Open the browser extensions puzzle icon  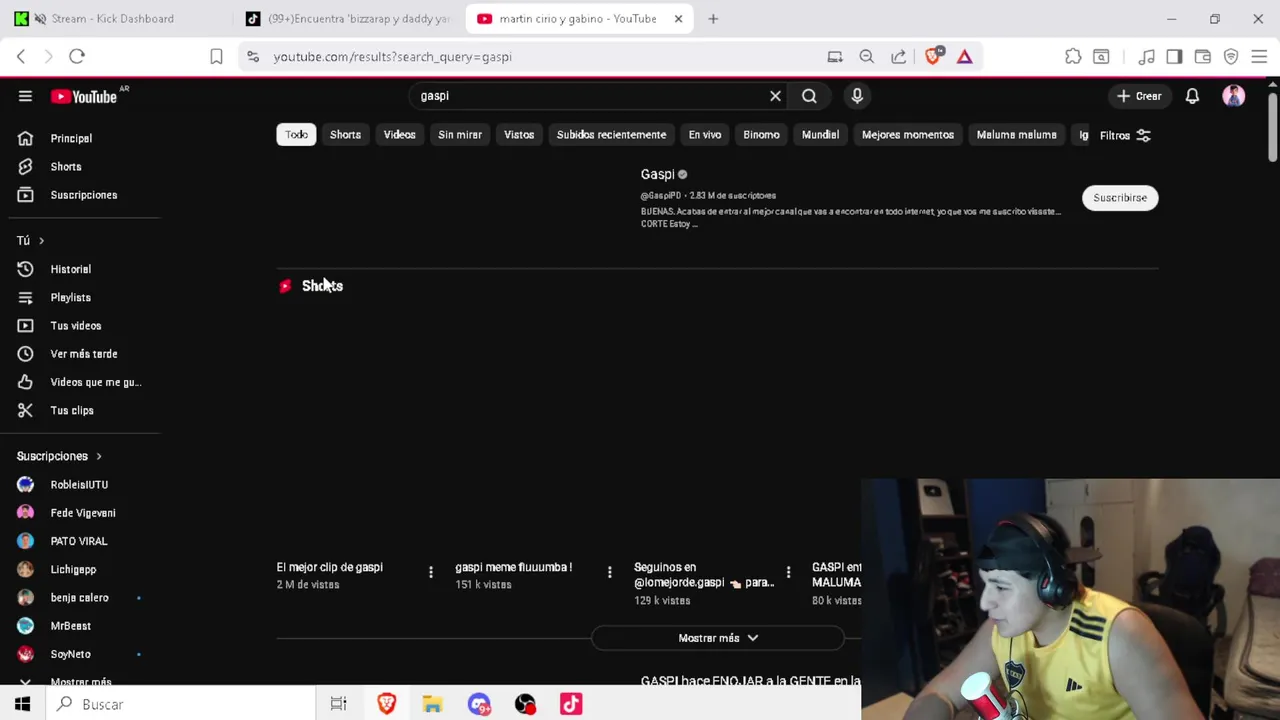coord(1073,57)
